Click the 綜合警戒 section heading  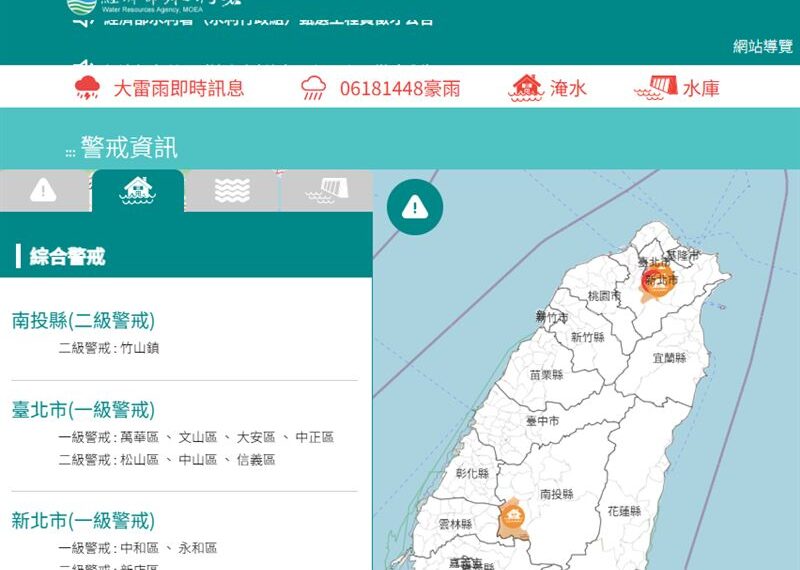[x=67, y=256]
